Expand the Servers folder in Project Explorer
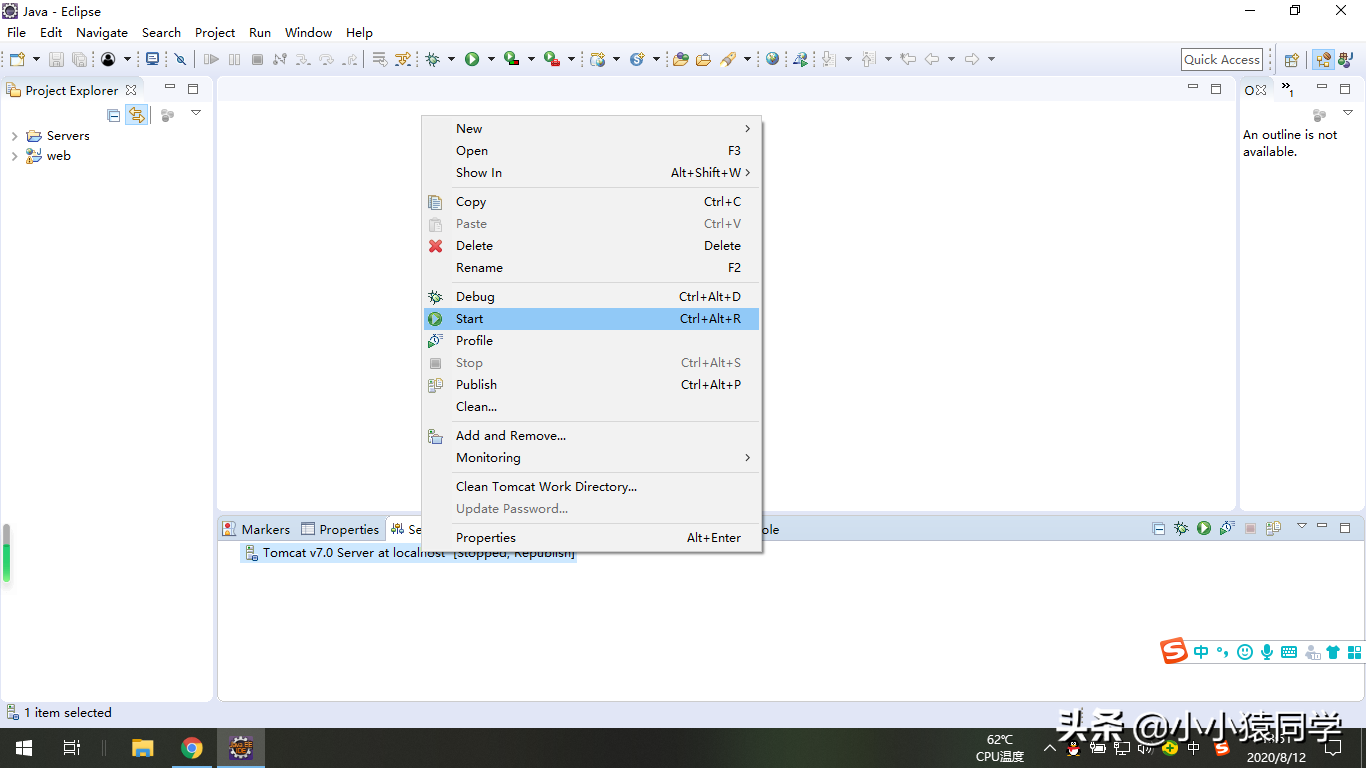Viewport: 1366px width, 768px height. pos(14,136)
